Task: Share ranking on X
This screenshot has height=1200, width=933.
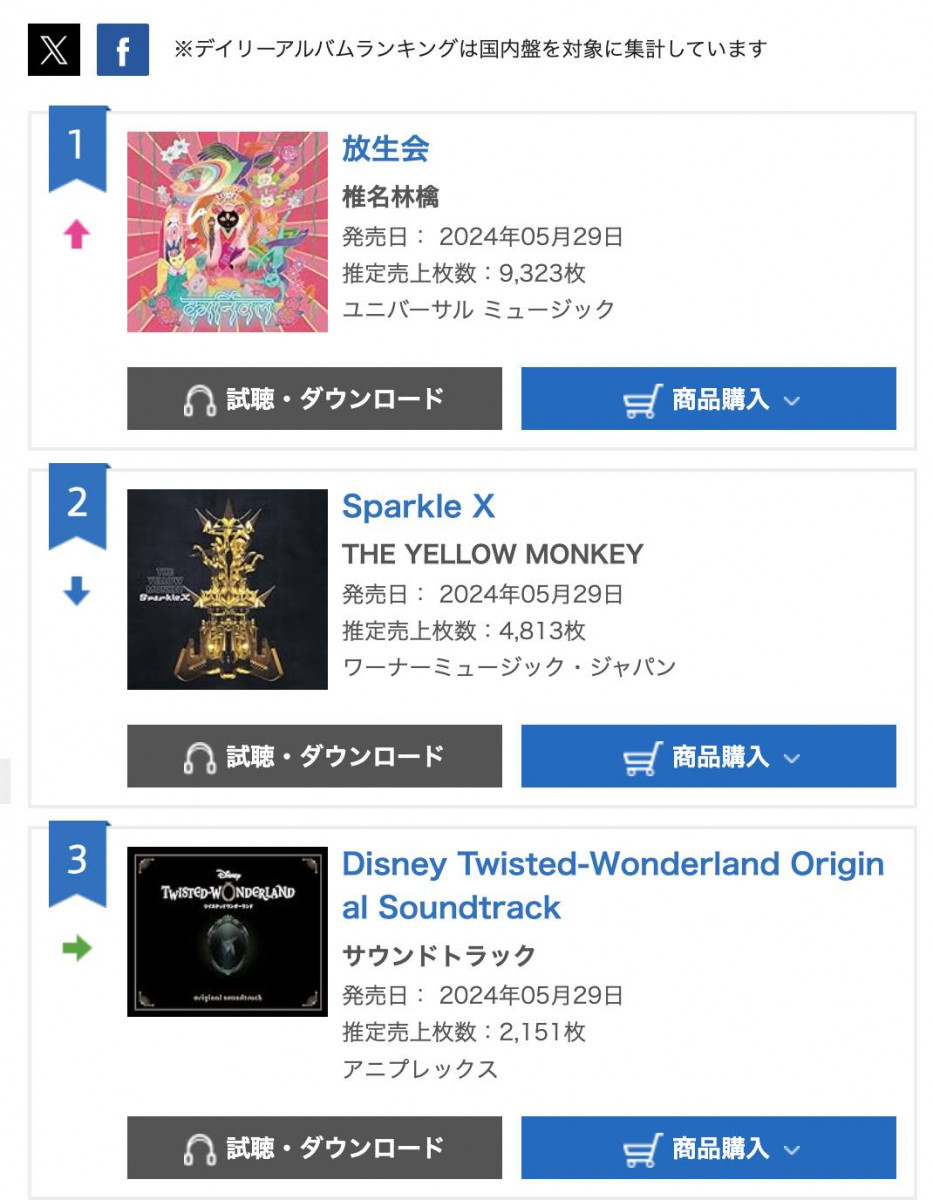Action: (x=53, y=50)
